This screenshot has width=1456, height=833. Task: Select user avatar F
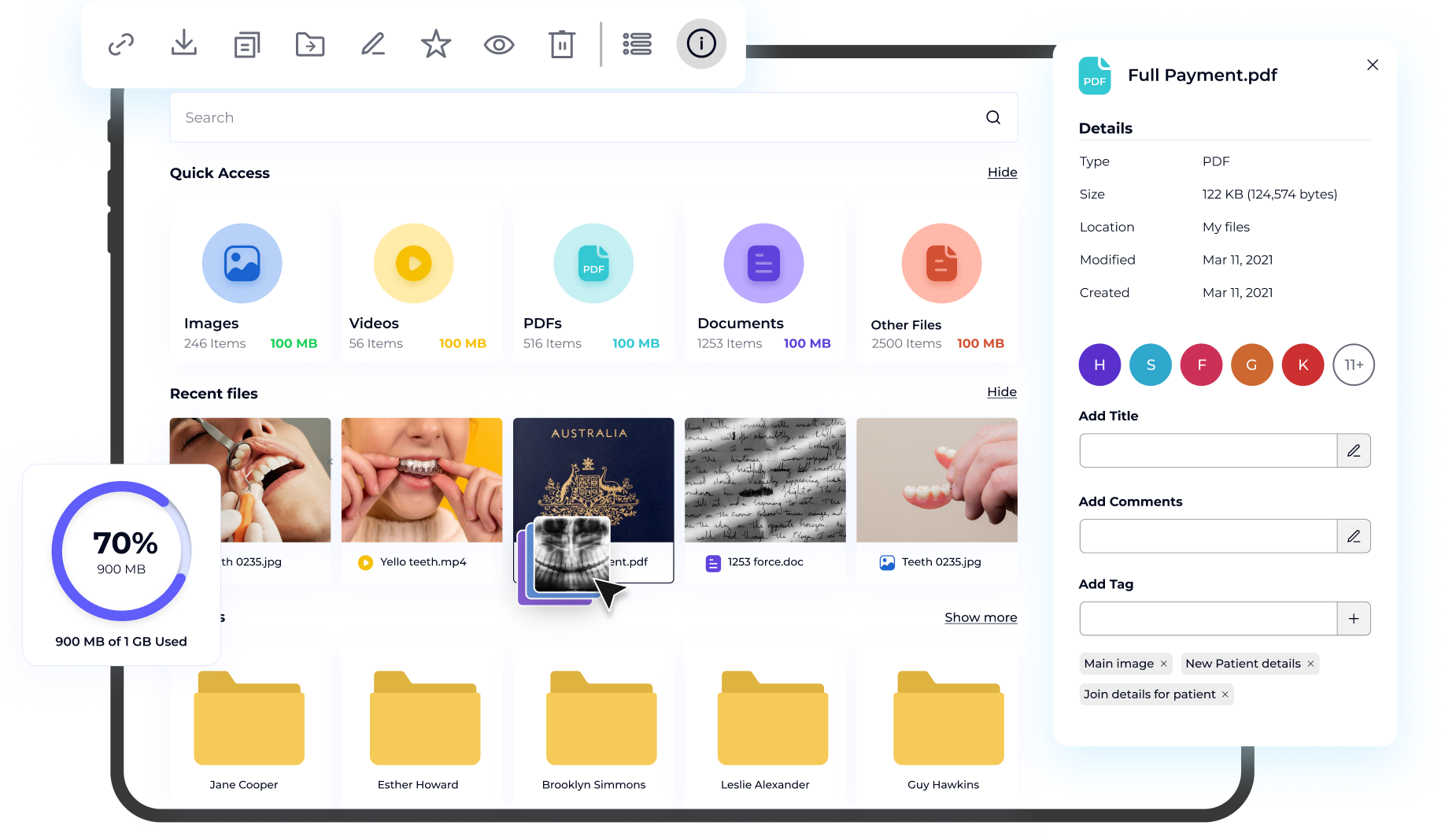click(x=1201, y=365)
